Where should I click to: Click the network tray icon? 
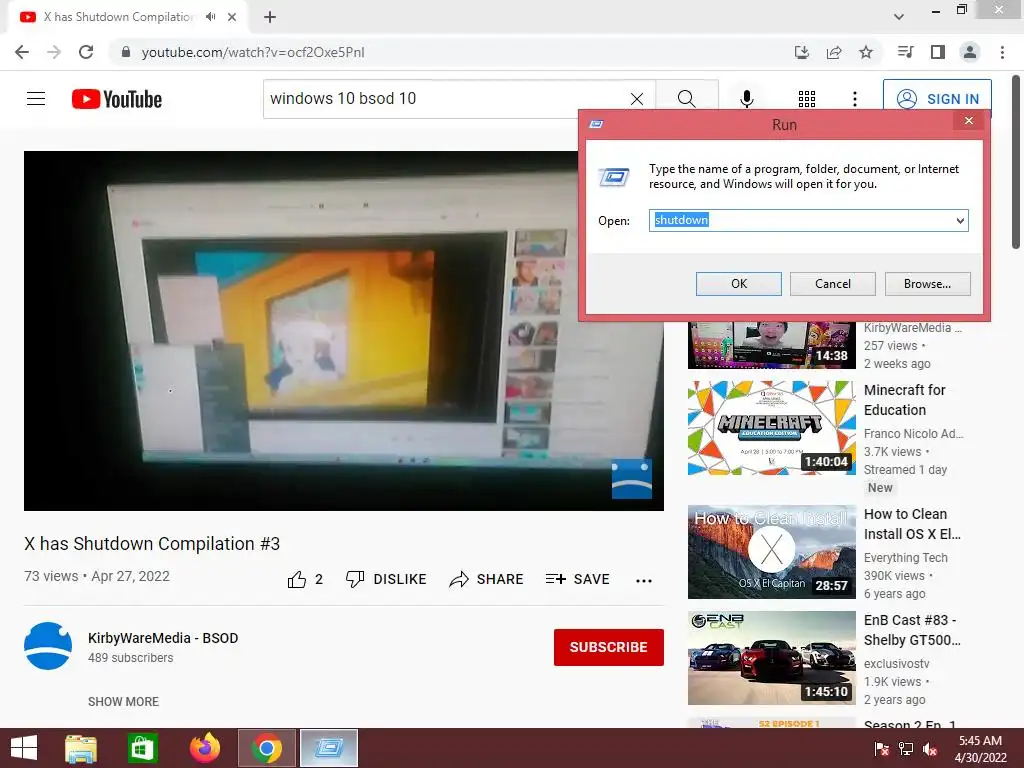click(x=906, y=749)
